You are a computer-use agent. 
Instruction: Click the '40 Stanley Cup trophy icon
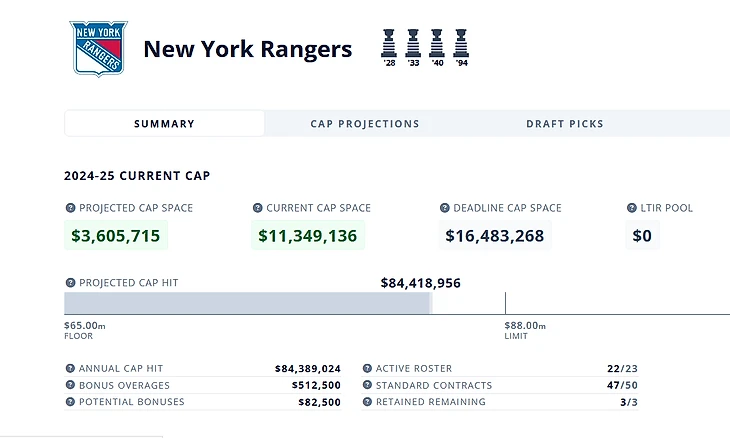tap(437, 44)
